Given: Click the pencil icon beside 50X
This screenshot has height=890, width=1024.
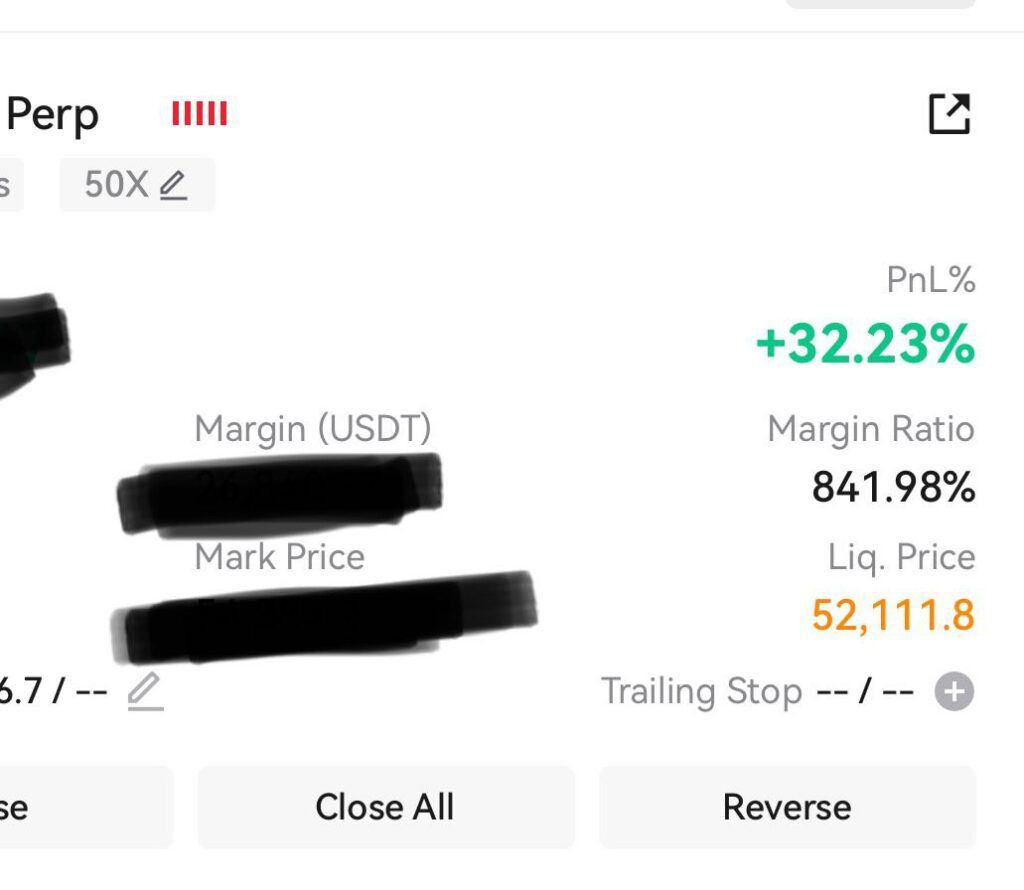Looking at the screenshot, I should point(174,185).
